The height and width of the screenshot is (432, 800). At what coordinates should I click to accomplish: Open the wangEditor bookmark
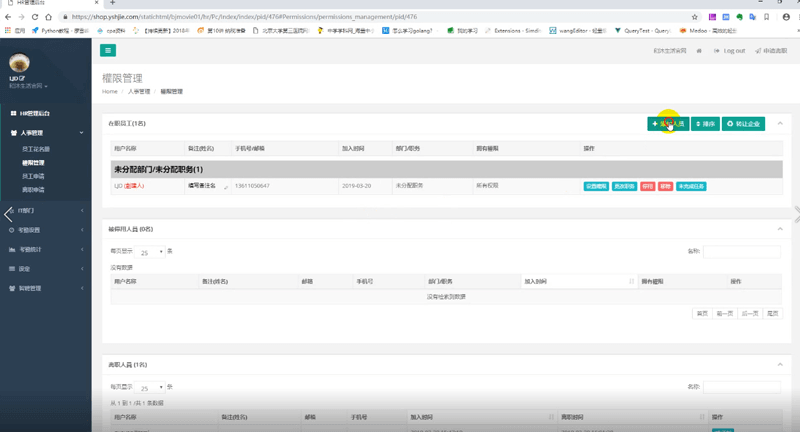(578, 31)
